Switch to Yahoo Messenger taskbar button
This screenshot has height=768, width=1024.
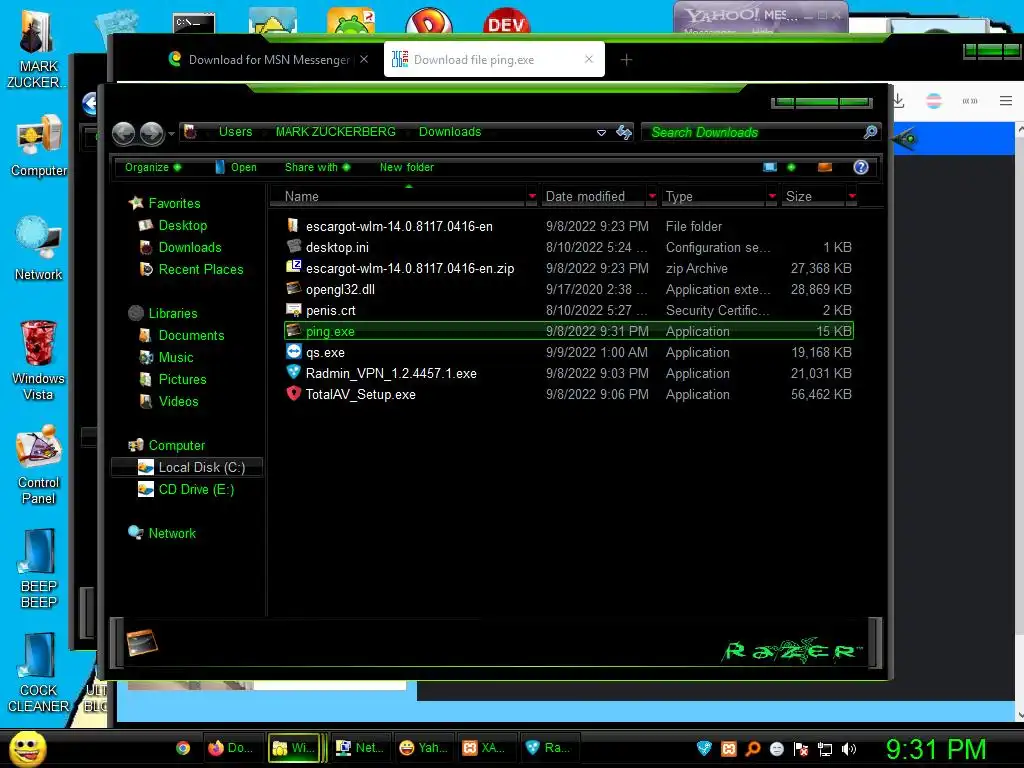tap(424, 748)
